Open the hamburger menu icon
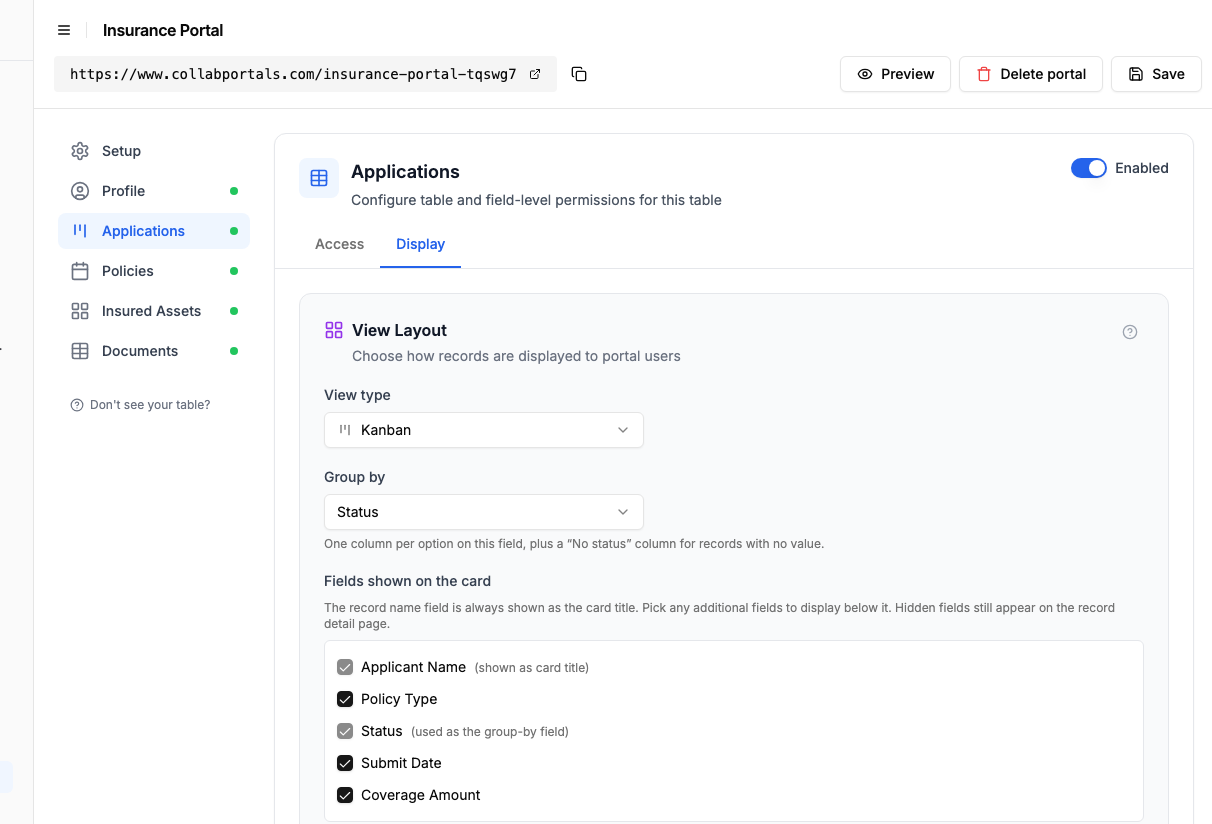Screen dimensions: 1212x824 [x=64, y=30]
